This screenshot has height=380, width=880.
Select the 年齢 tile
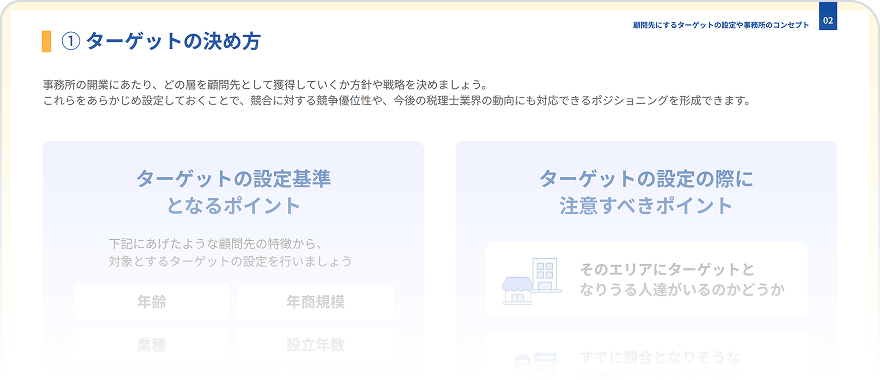click(x=152, y=302)
